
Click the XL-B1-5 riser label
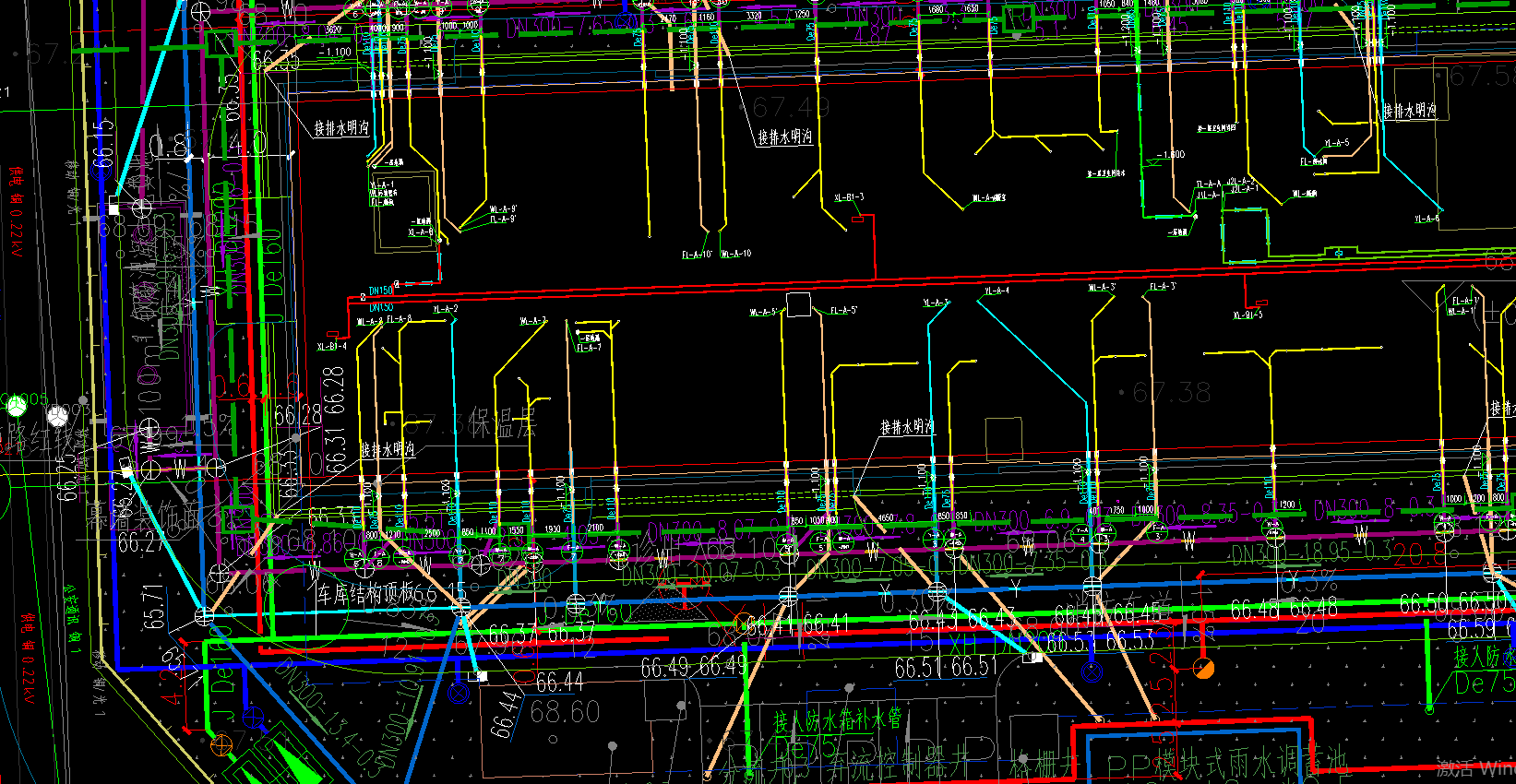click(x=1247, y=315)
